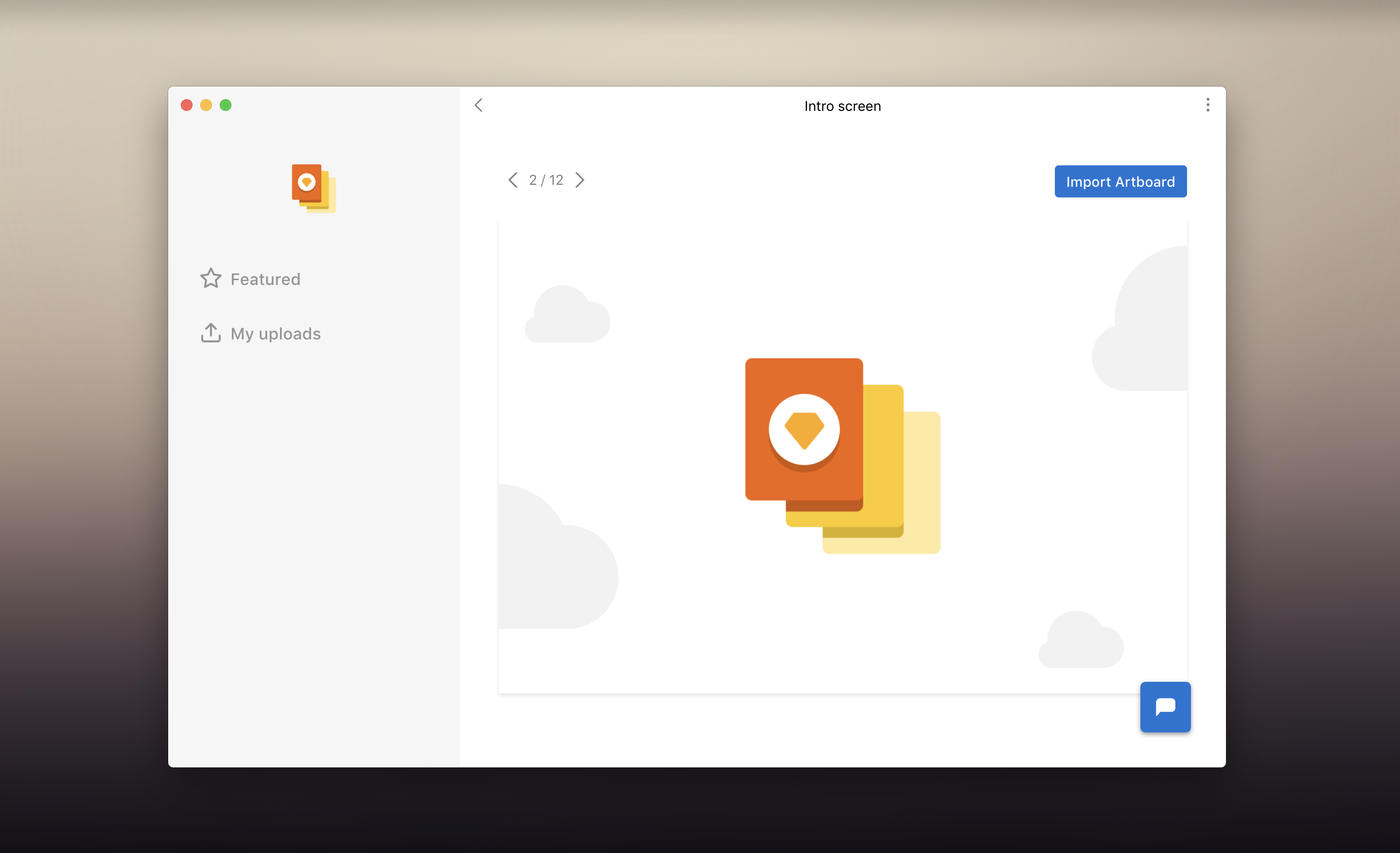Open the Featured section

click(250, 279)
